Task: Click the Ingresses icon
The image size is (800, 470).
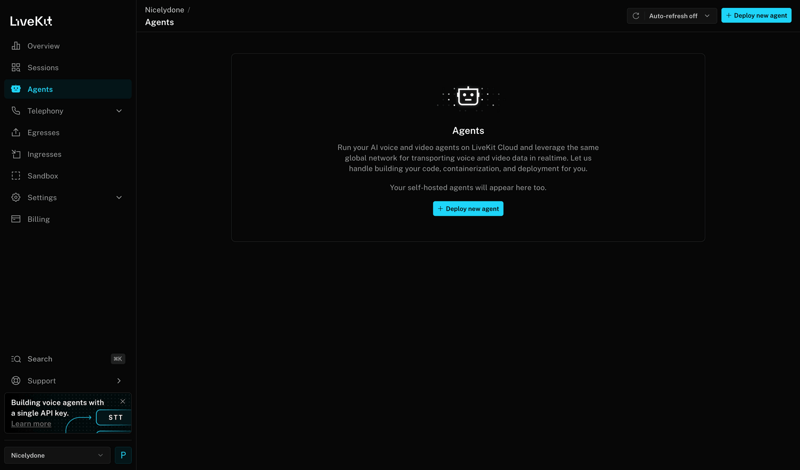Action: [x=16, y=154]
